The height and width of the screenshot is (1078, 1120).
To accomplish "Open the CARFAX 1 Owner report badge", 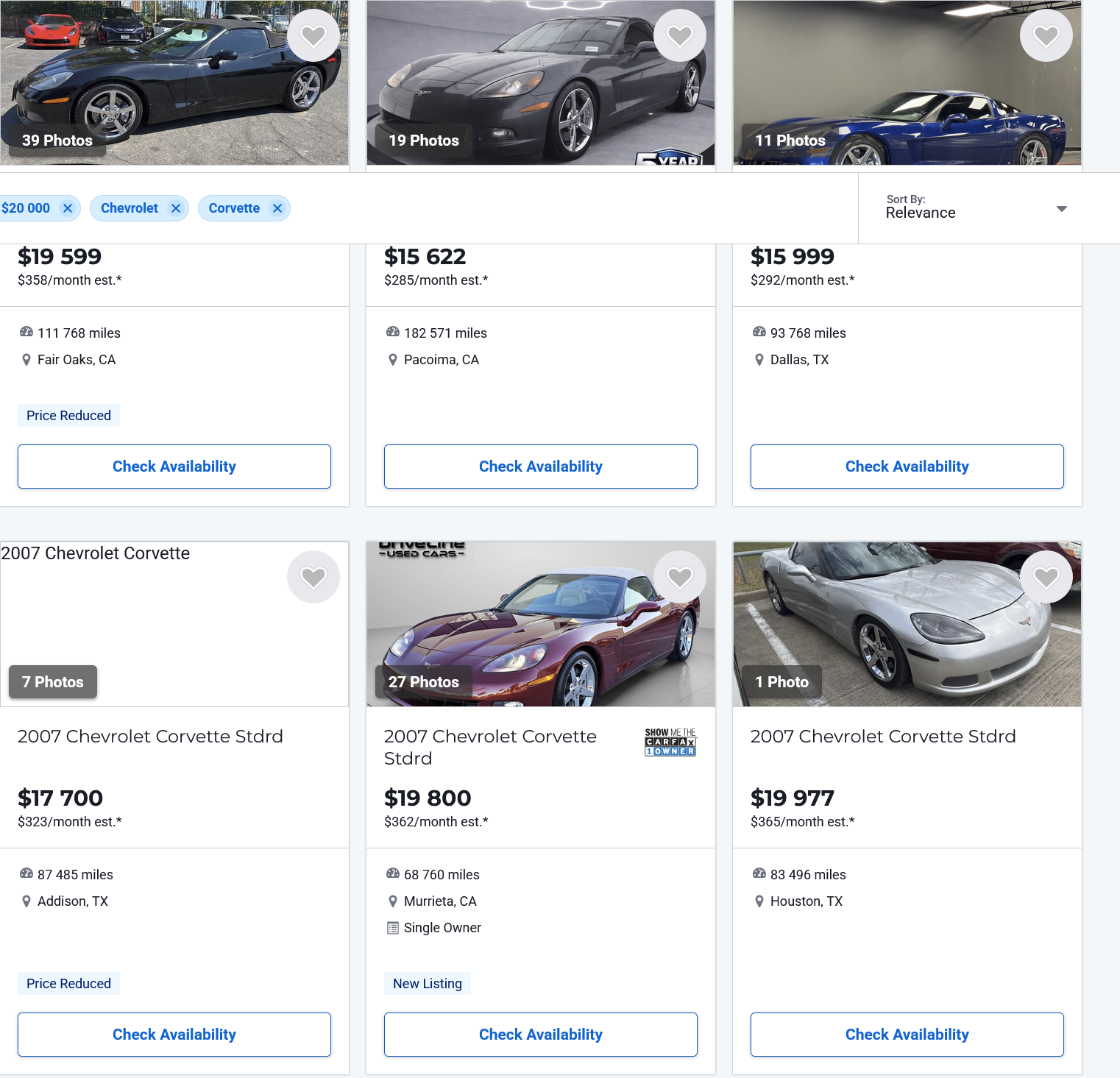I will click(670, 742).
